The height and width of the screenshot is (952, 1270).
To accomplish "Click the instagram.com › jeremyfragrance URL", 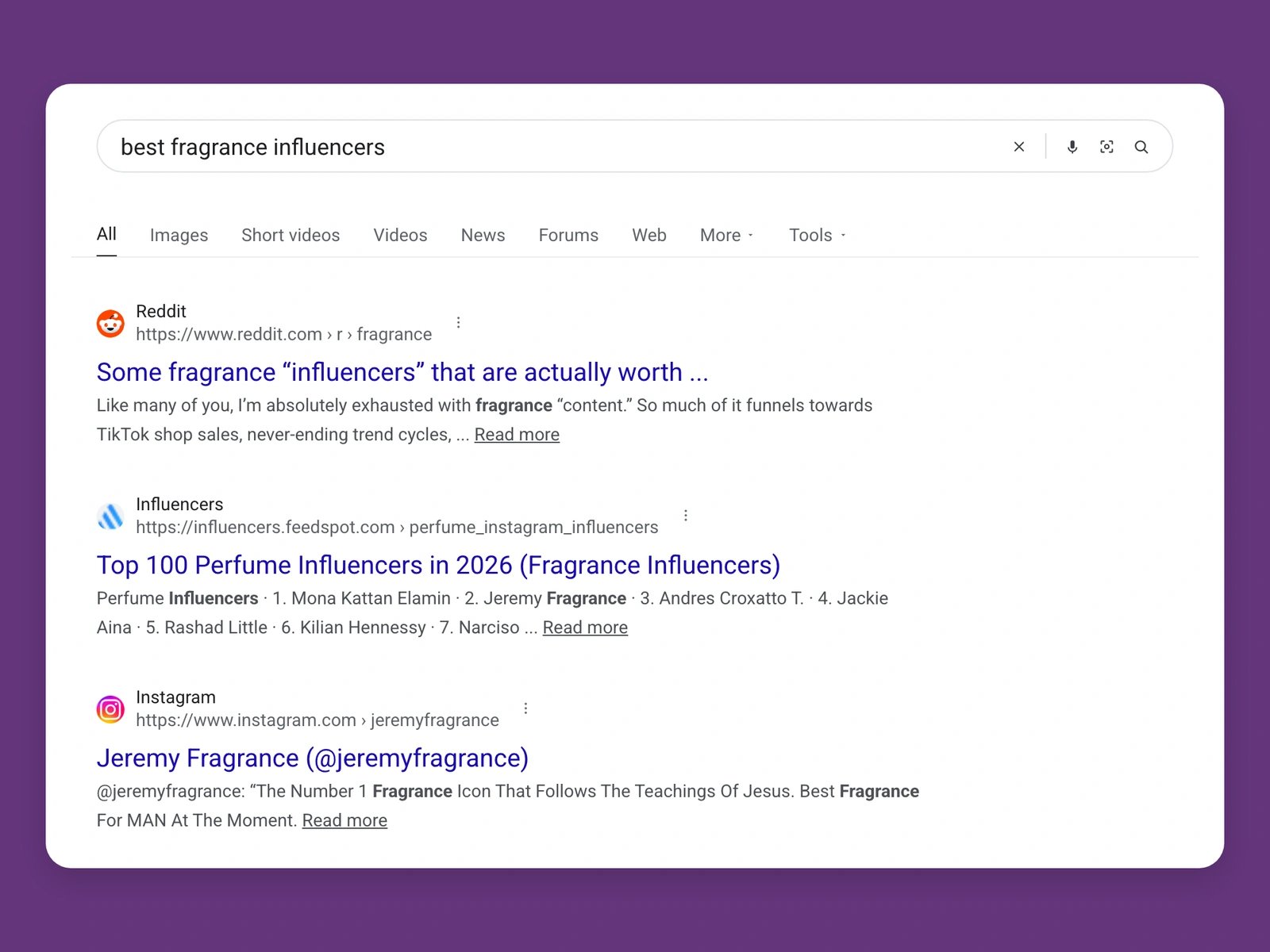I will (317, 720).
